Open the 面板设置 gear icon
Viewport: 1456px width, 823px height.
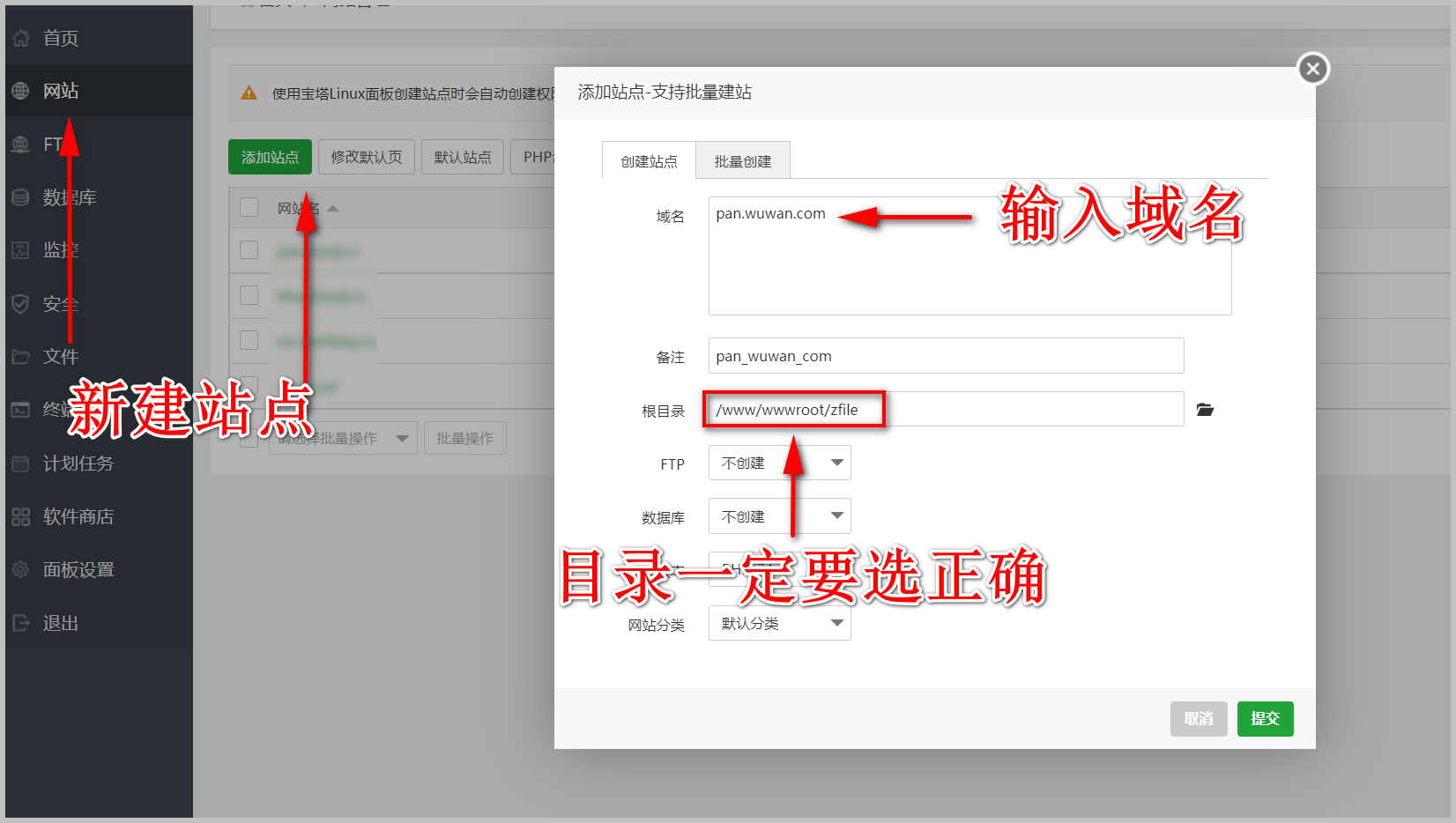tap(20, 570)
